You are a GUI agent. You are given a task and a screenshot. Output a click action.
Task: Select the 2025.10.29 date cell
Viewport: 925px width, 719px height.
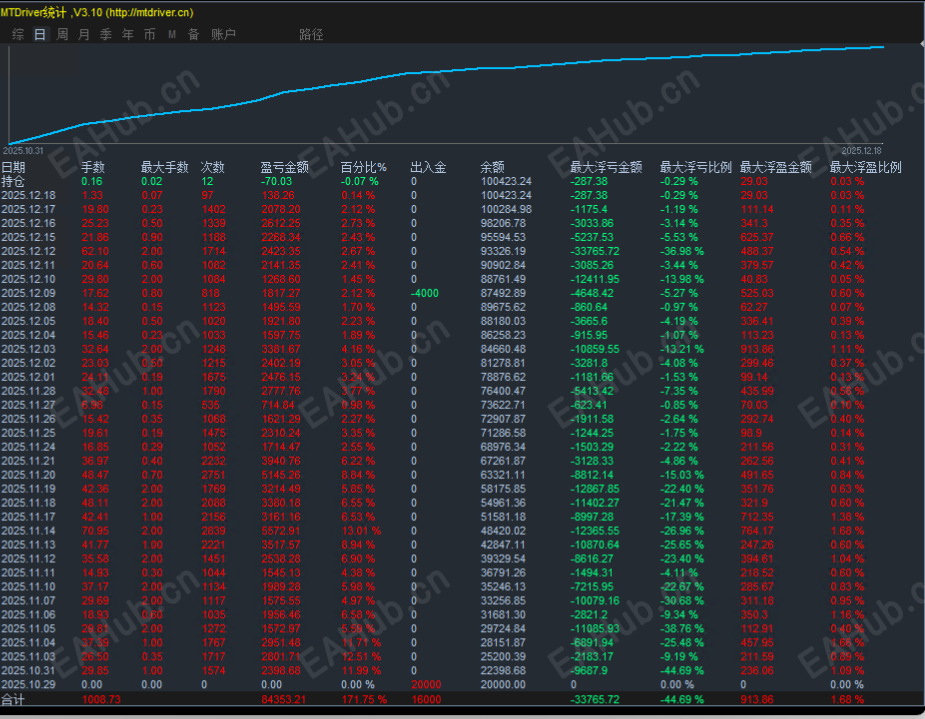28,685
